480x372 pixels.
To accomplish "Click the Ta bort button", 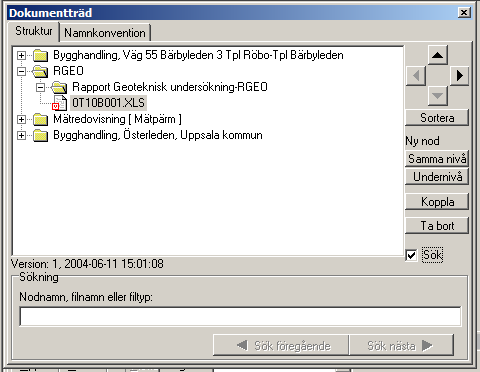I will point(437,226).
